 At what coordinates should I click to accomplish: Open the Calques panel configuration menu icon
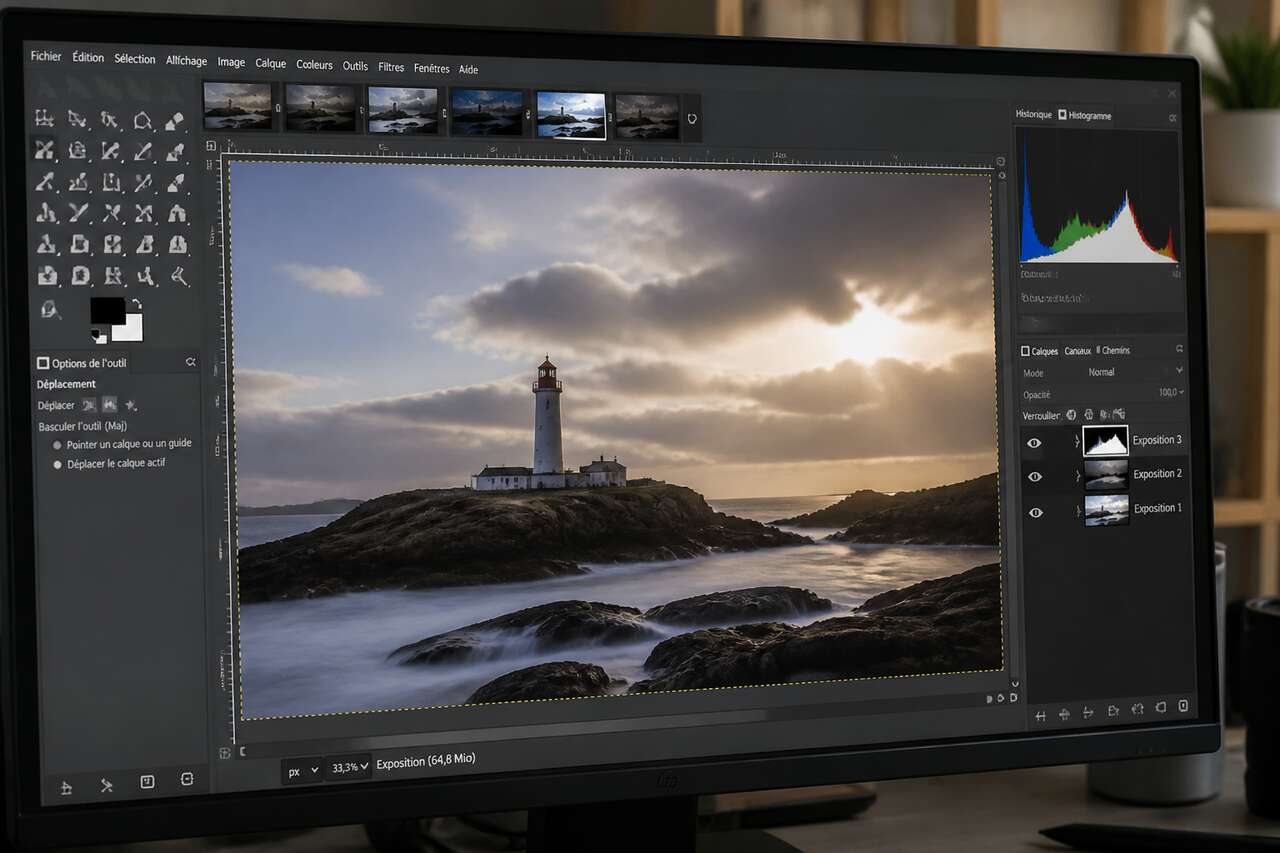[1179, 350]
